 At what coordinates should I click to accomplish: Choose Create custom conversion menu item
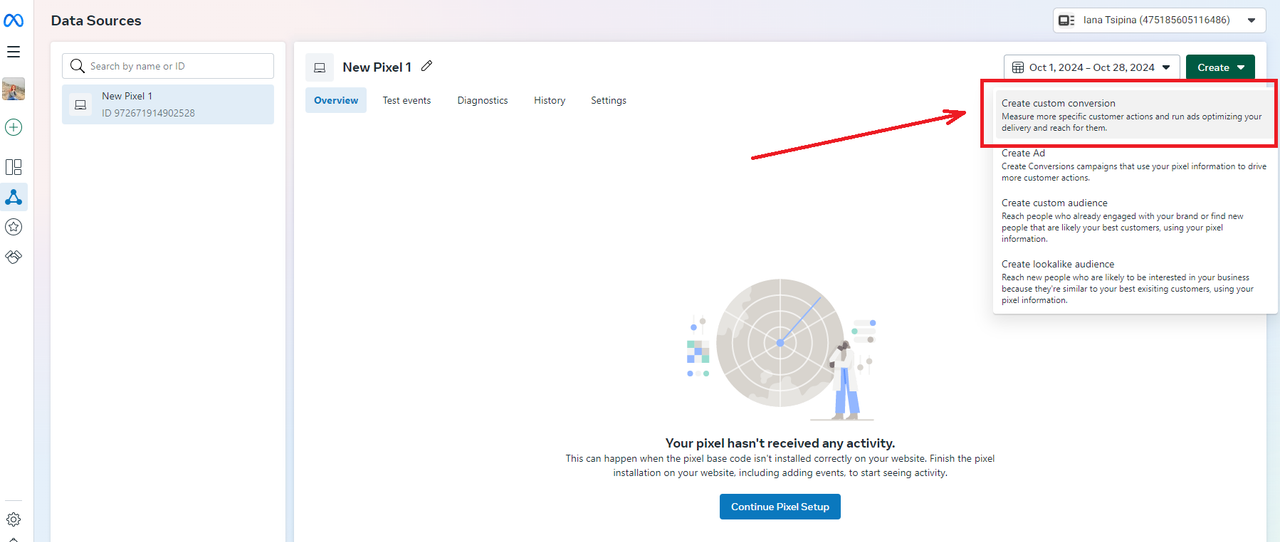click(1135, 115)
